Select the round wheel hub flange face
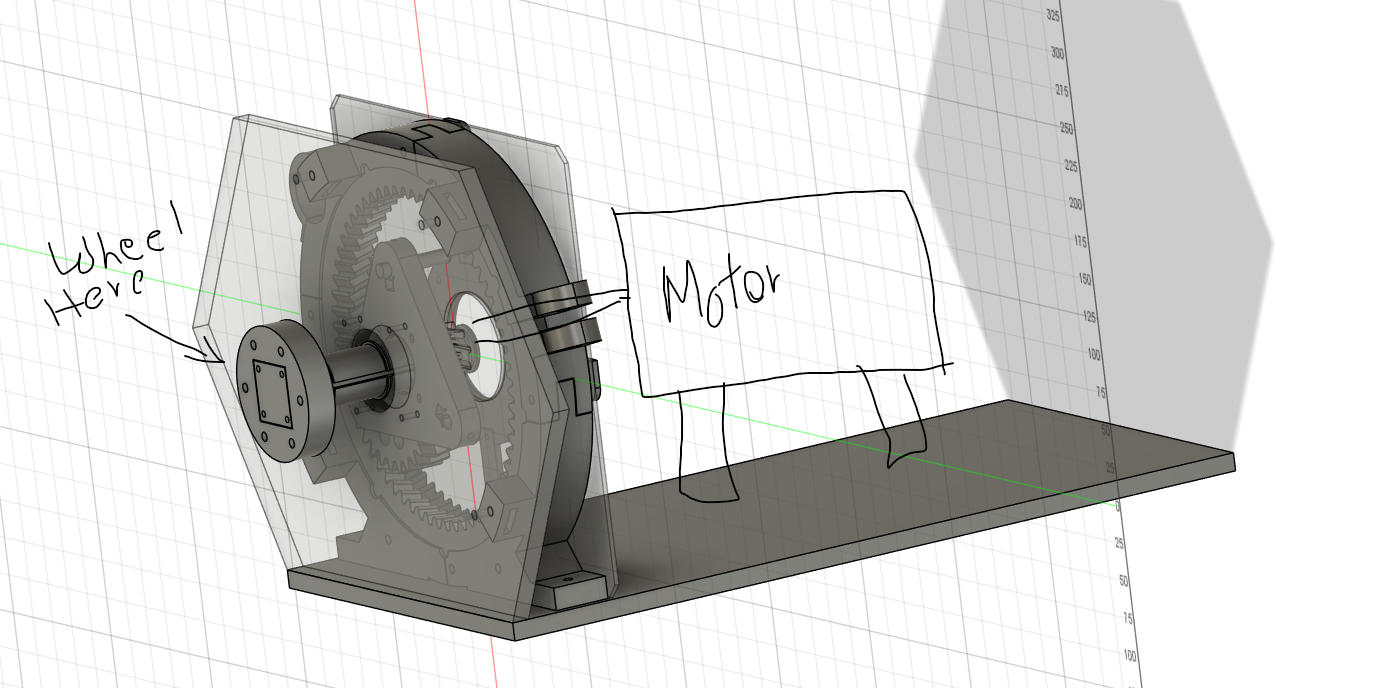 [275, 392]
